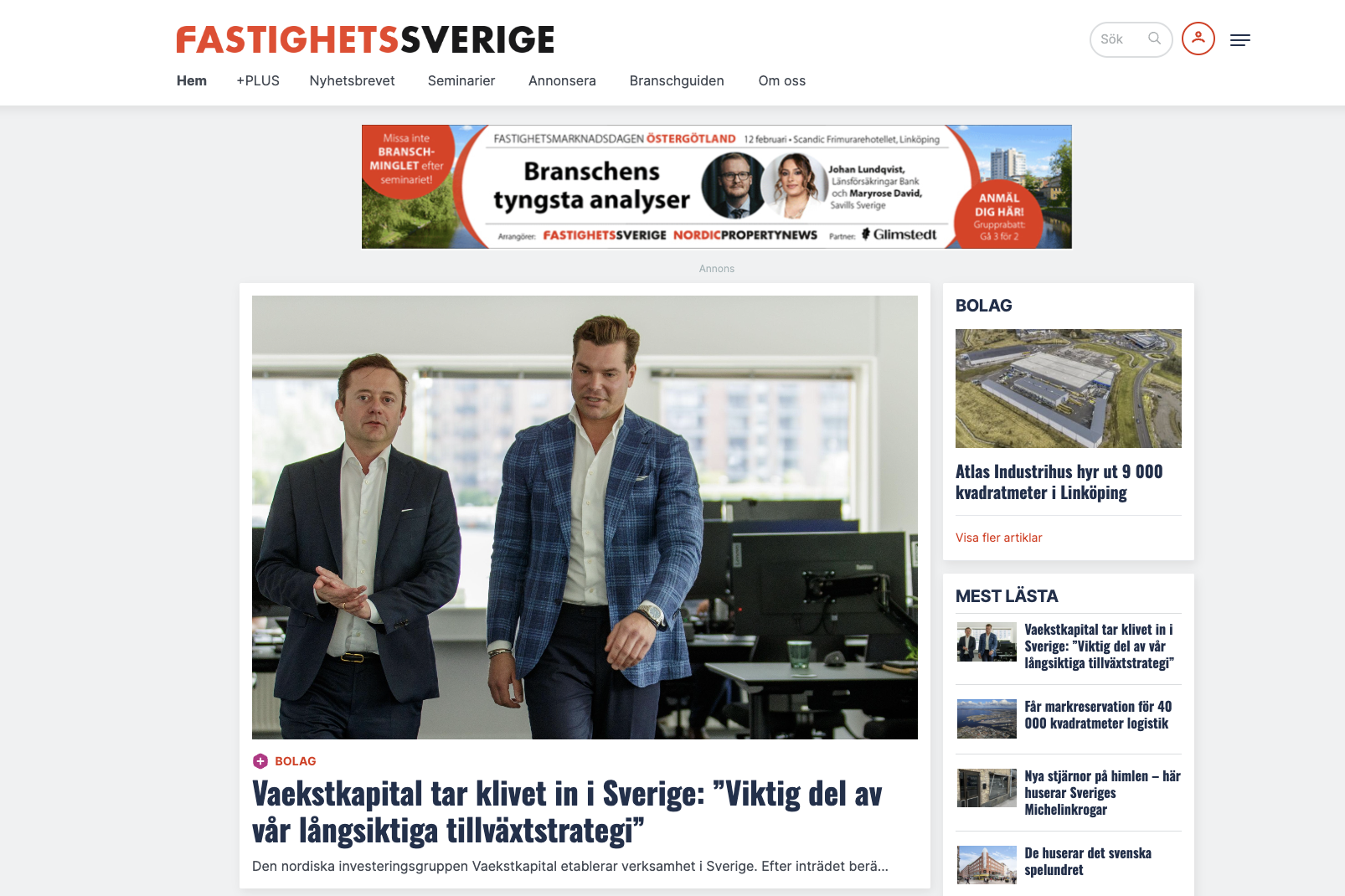The width and height of the screenshot is (1345, 896).
Task: Click the FastighetsSverige logo
Action: (x=365, y=39)
